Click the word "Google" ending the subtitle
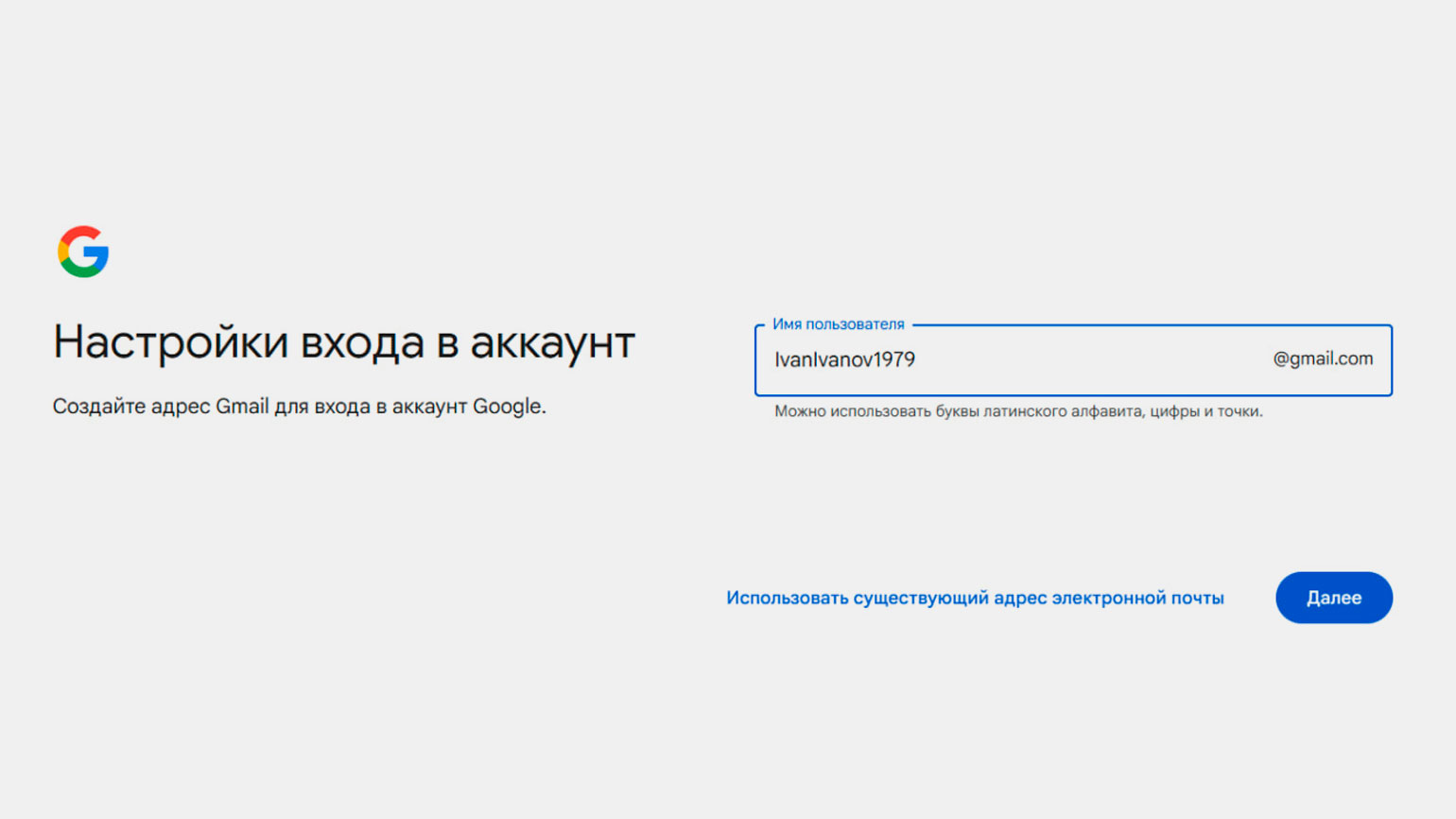This screenshot has height=819, width=1456. (507, 407)
